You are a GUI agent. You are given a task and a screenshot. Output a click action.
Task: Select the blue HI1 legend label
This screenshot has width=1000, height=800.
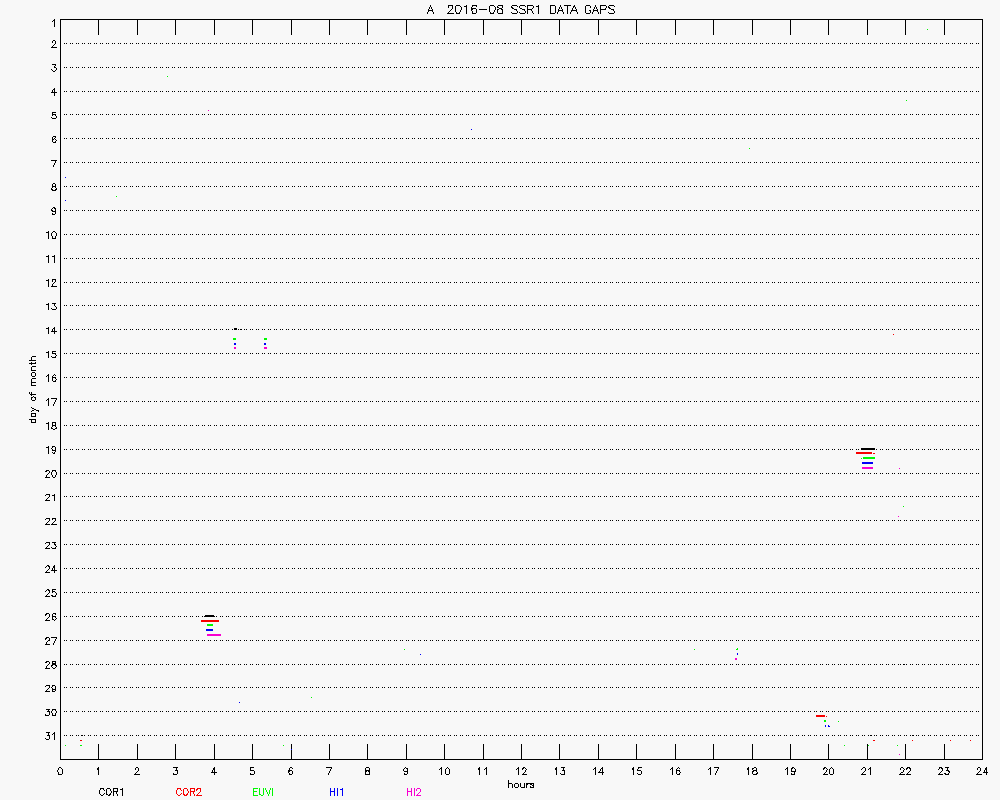coord(337,792)
